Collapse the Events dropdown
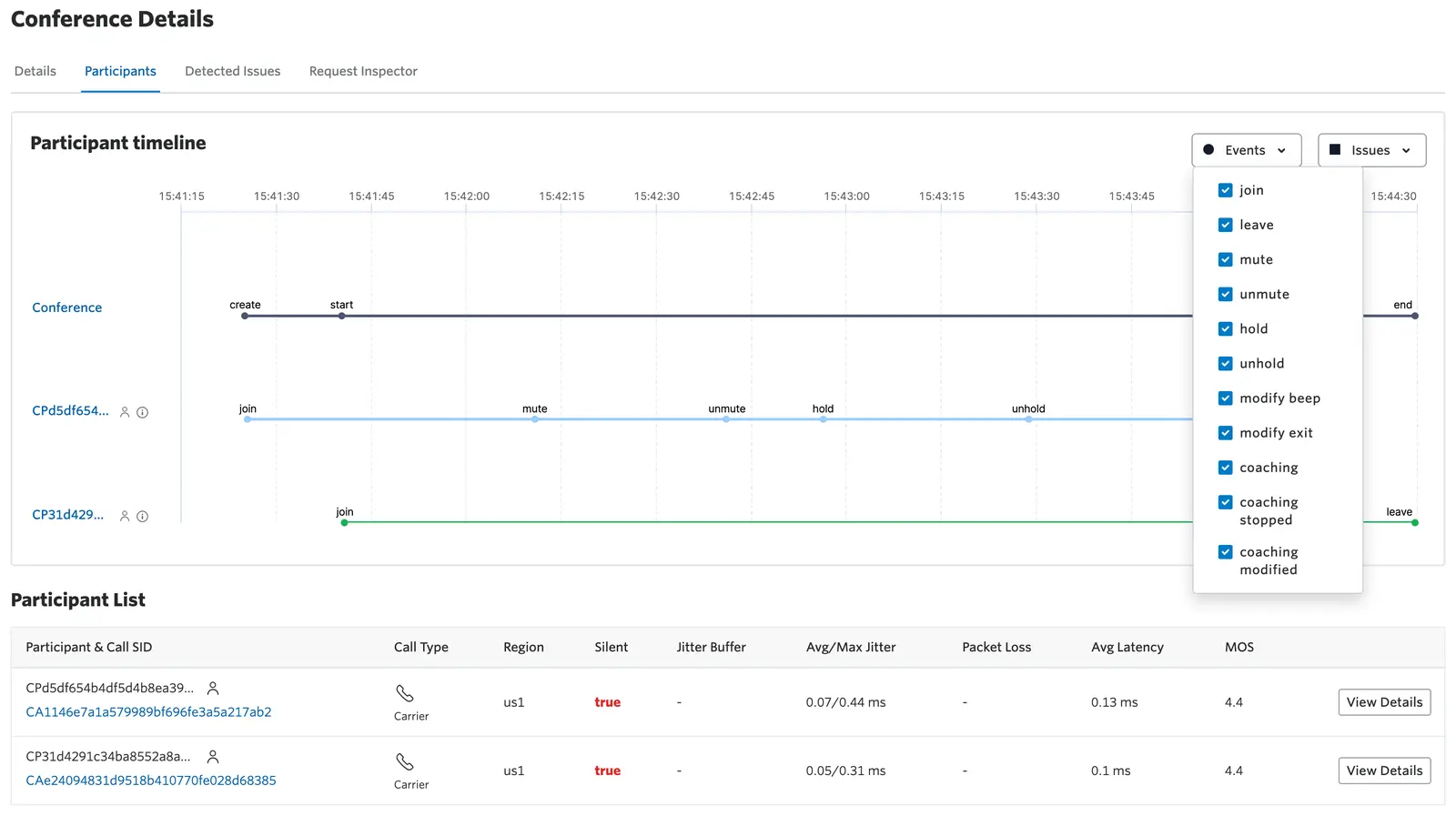This screenshot has width=1456, height=816. [1247, 150]
